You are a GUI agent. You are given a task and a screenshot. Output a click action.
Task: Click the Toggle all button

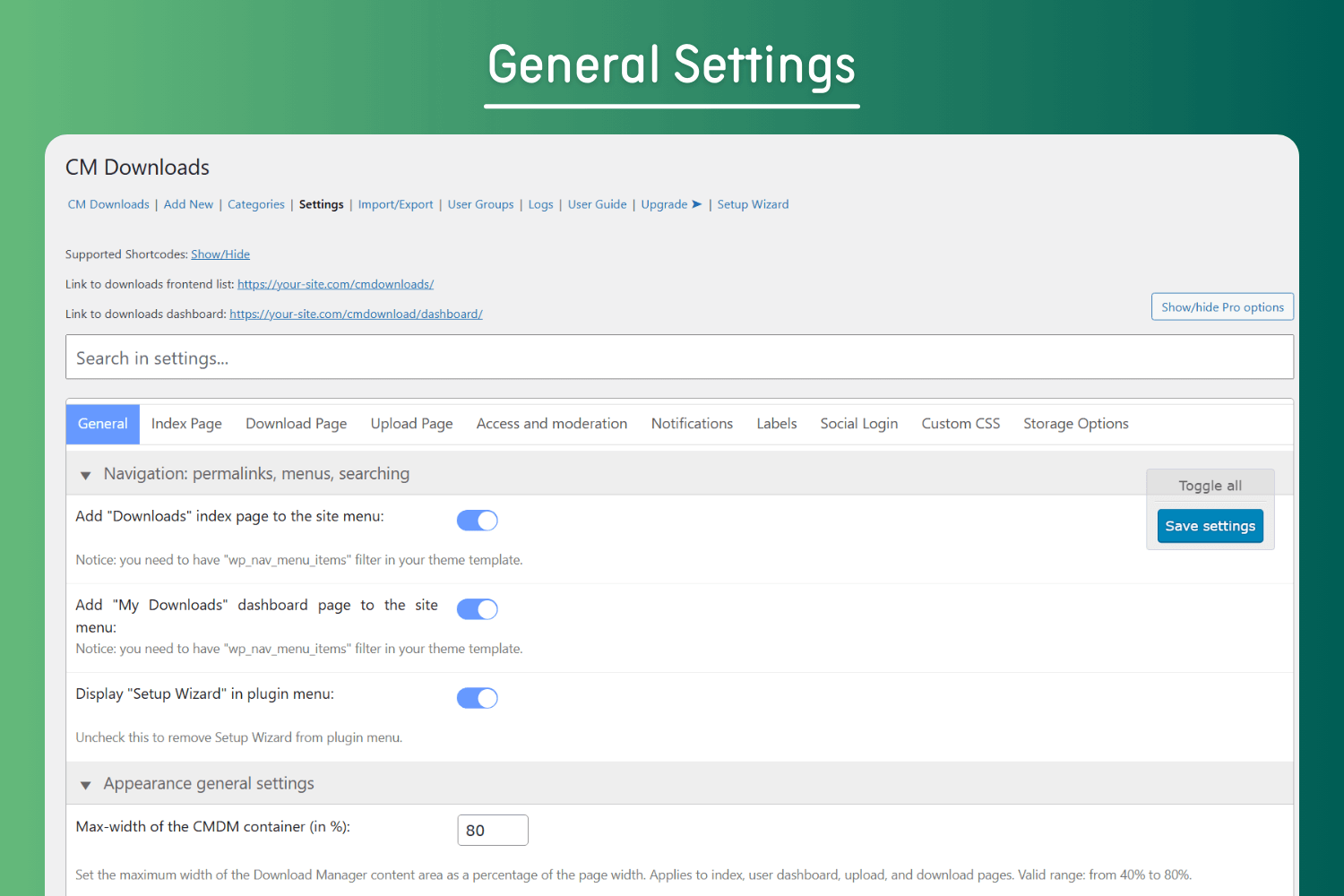coord(1210,486)
